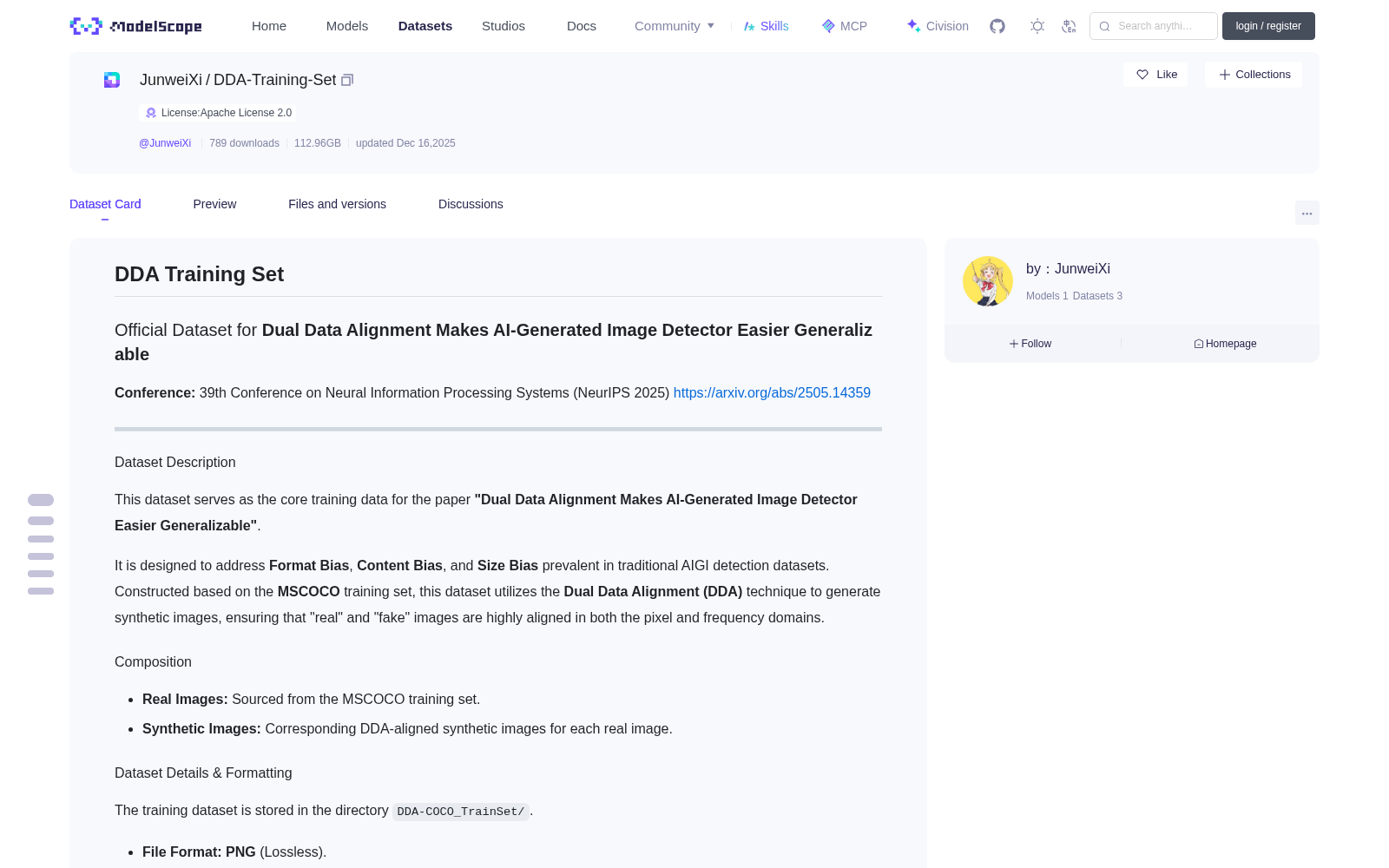
Task: Click the plus icon beside Follow
Action: [x=1014, y=344]
